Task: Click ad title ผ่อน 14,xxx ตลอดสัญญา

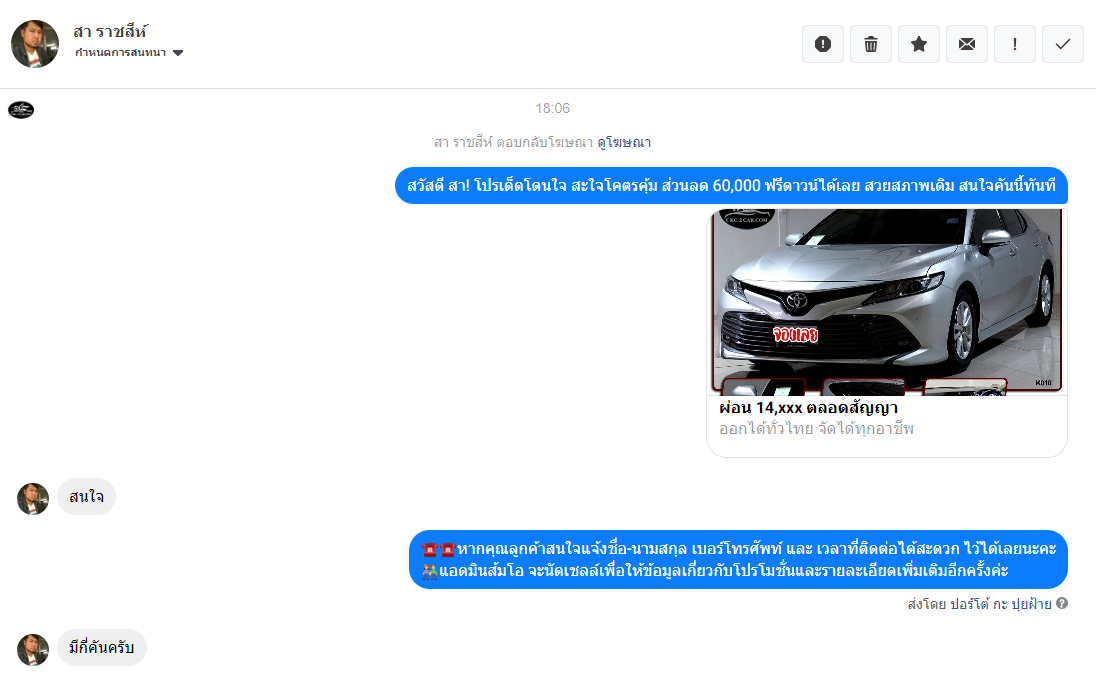Action: pyautogui.click(x=808, y=408)
